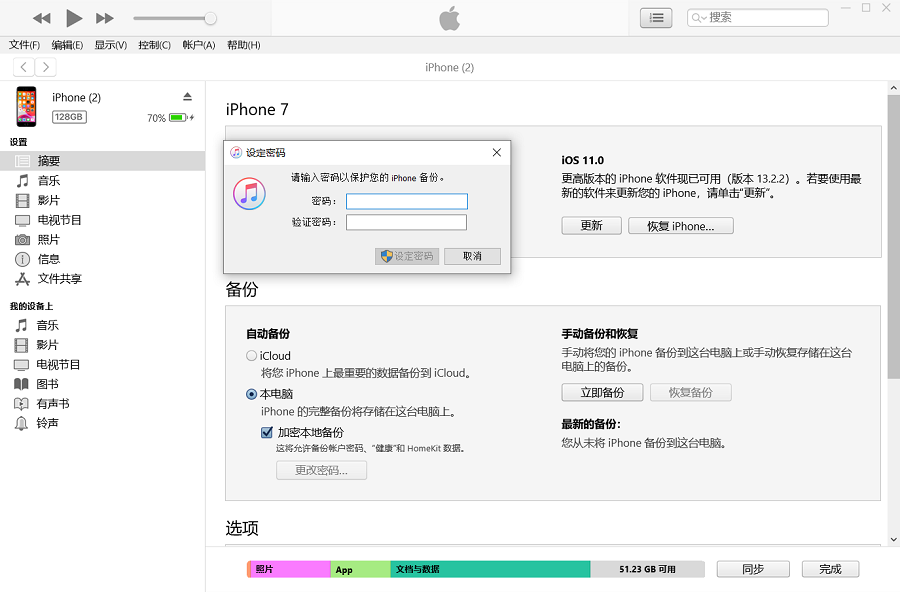The image size is (900, 592).
Task: Click the scrollbar down arrow
Action: click(x=893, y=540)
